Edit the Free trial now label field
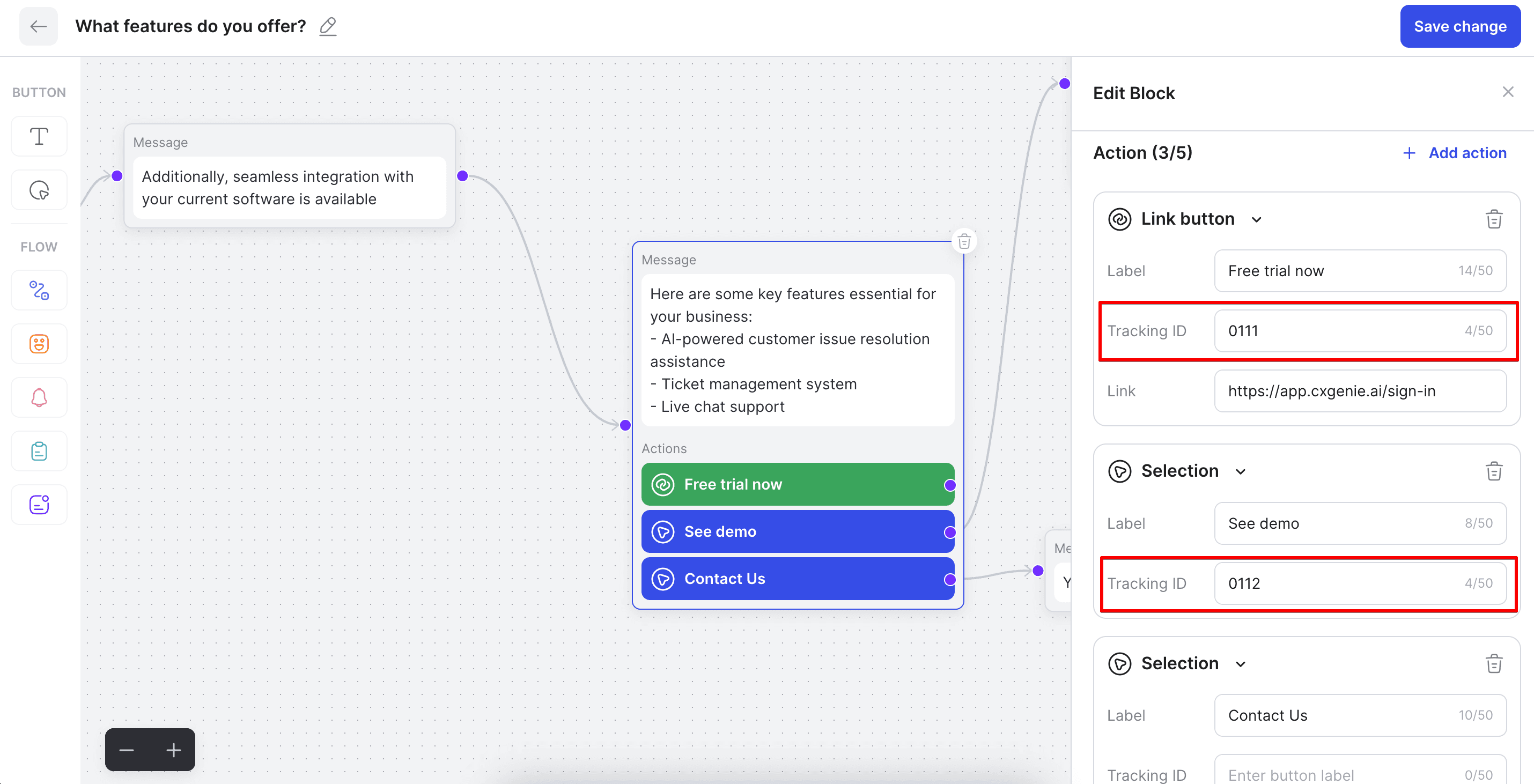 click(1360, 271)
